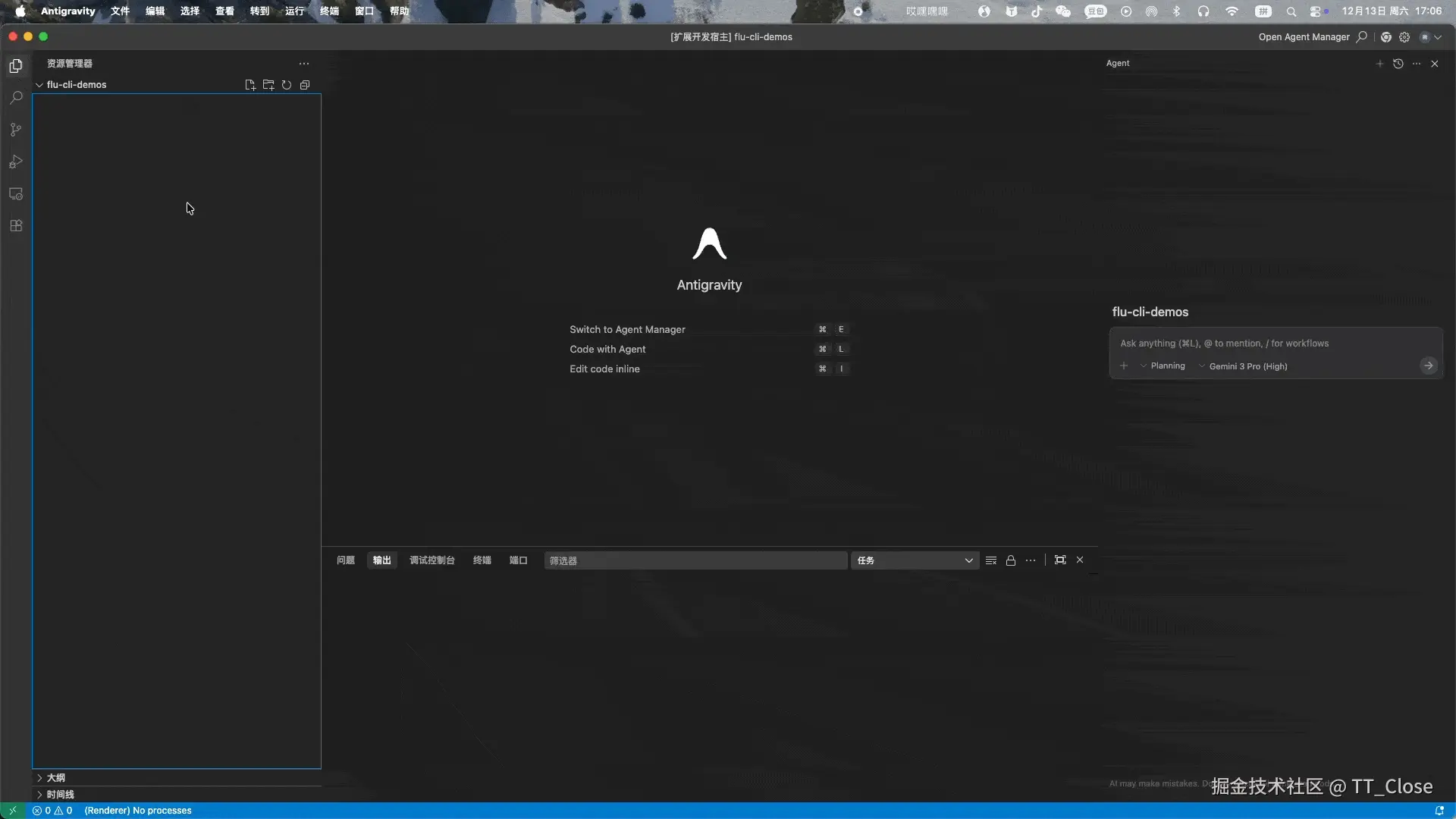
Task: Open WeChat from the macOS menu bar
Action: (x=1063, y=11)
